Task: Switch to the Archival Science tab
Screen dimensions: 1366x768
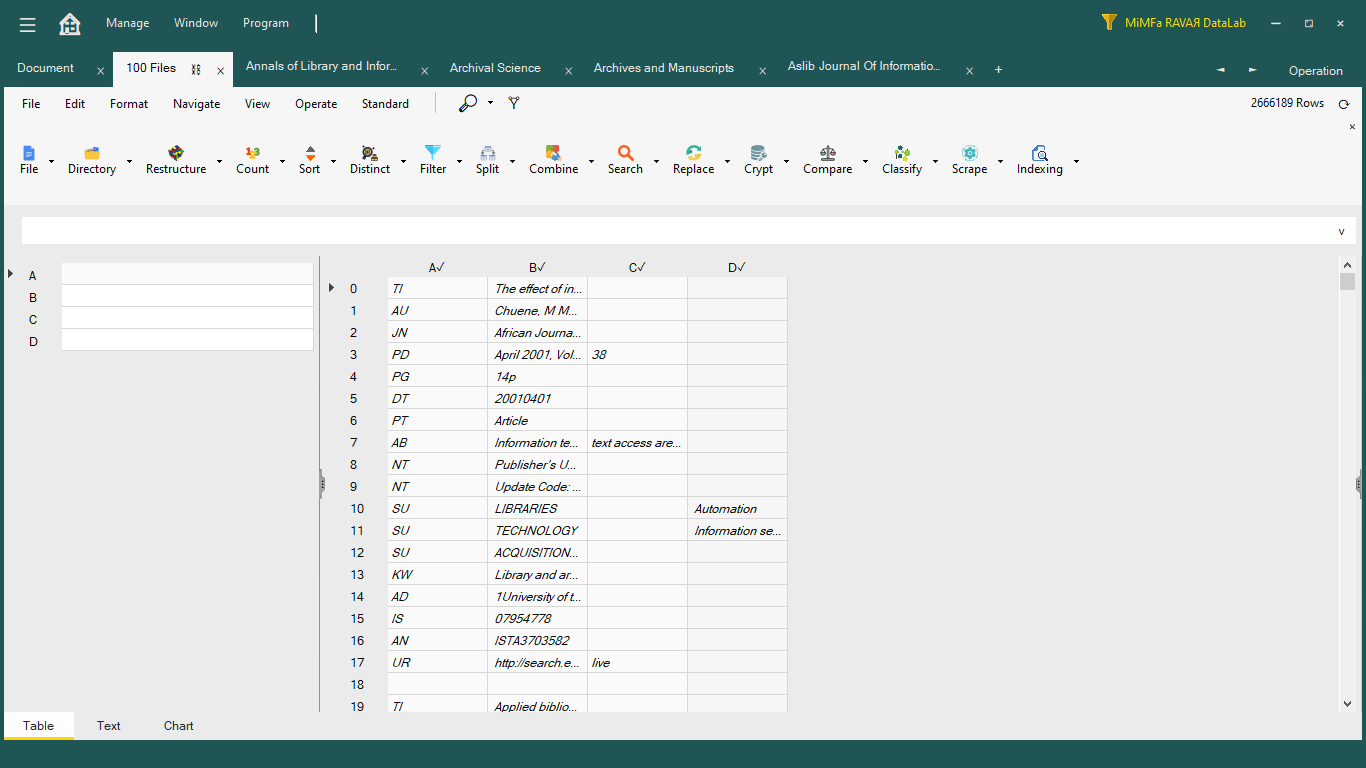Action: 495,68
